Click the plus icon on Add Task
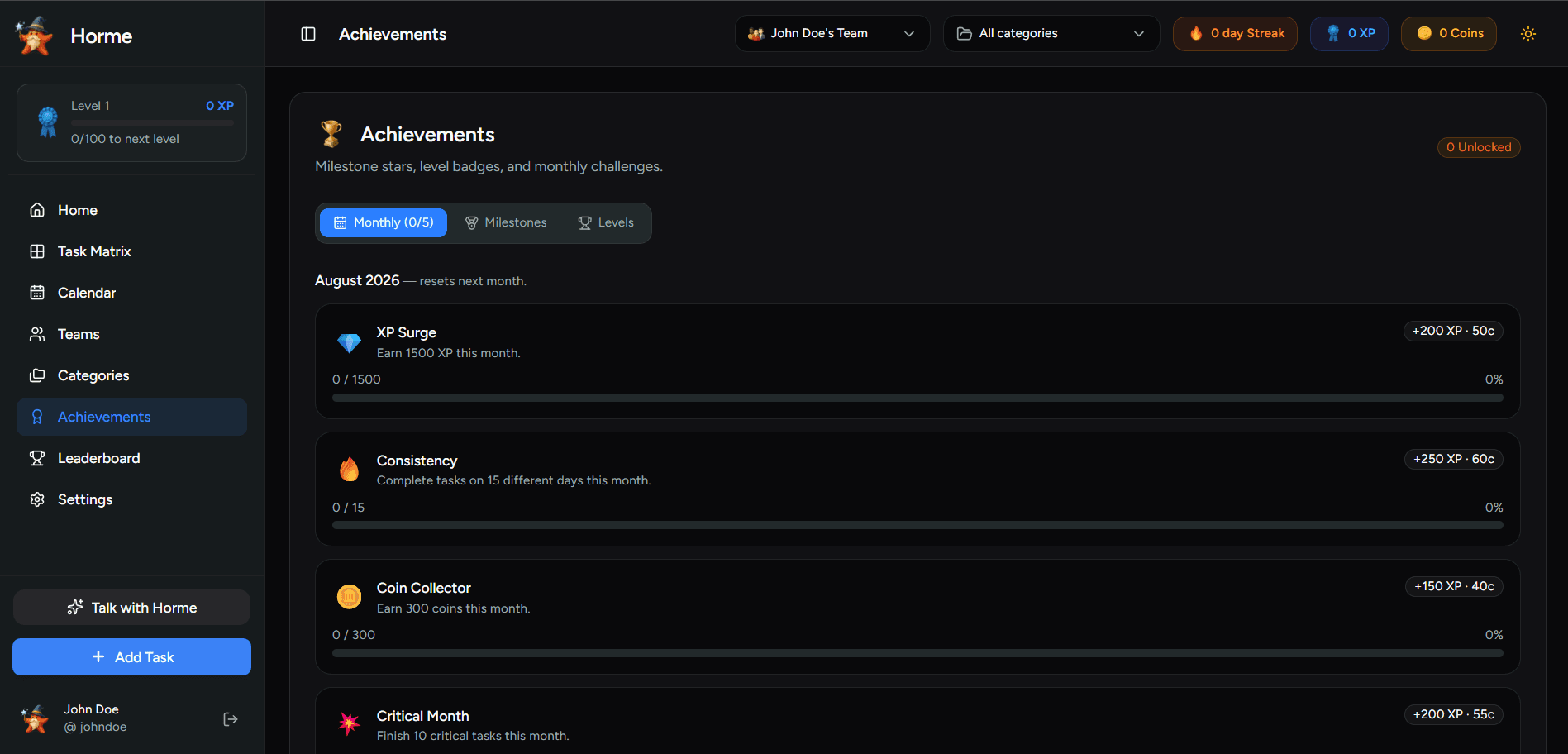This screenshot has width=1568, height=754. pos(98,656)
